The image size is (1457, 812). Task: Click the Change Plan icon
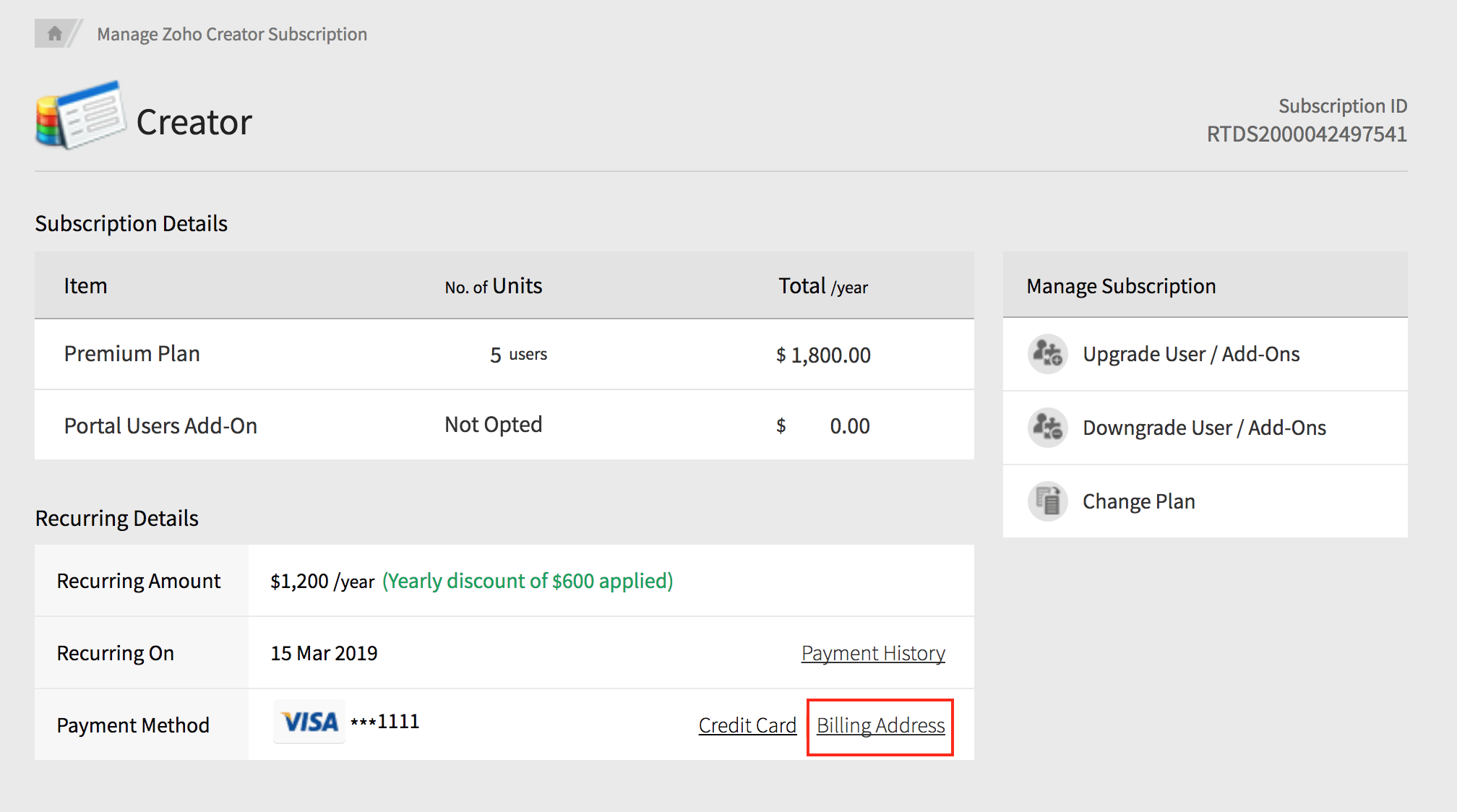pyautogui.click(x=1047, y=501)
